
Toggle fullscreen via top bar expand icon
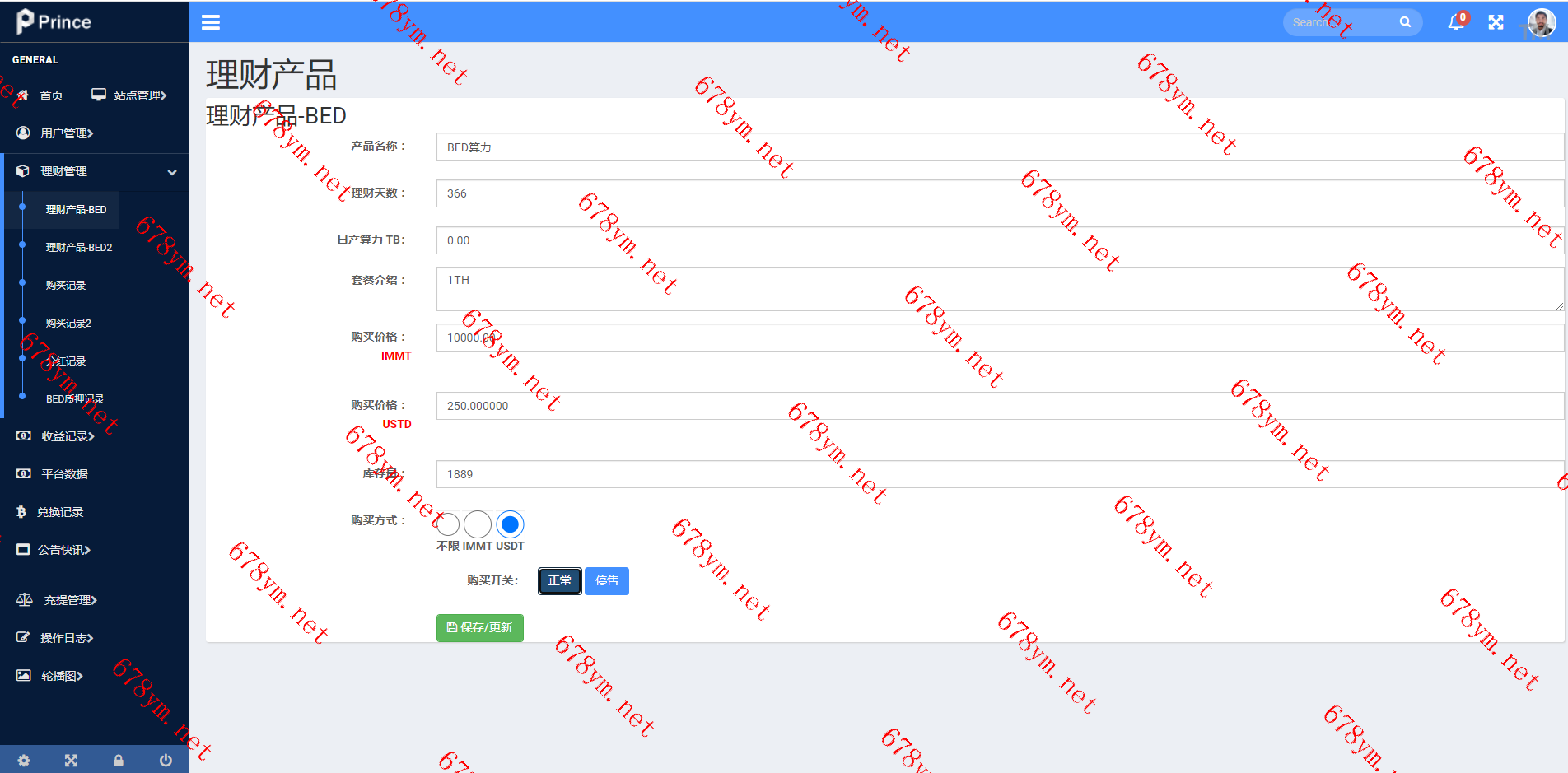1496,22
